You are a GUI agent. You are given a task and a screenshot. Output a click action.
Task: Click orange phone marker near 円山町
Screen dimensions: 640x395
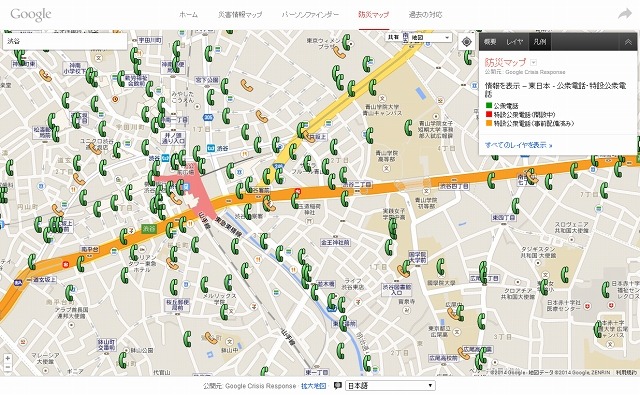pyautogui.click(x=58, y=210)
